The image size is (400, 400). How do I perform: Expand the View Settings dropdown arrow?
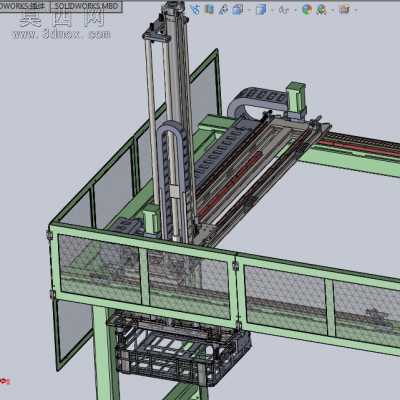tap(356, 10)
